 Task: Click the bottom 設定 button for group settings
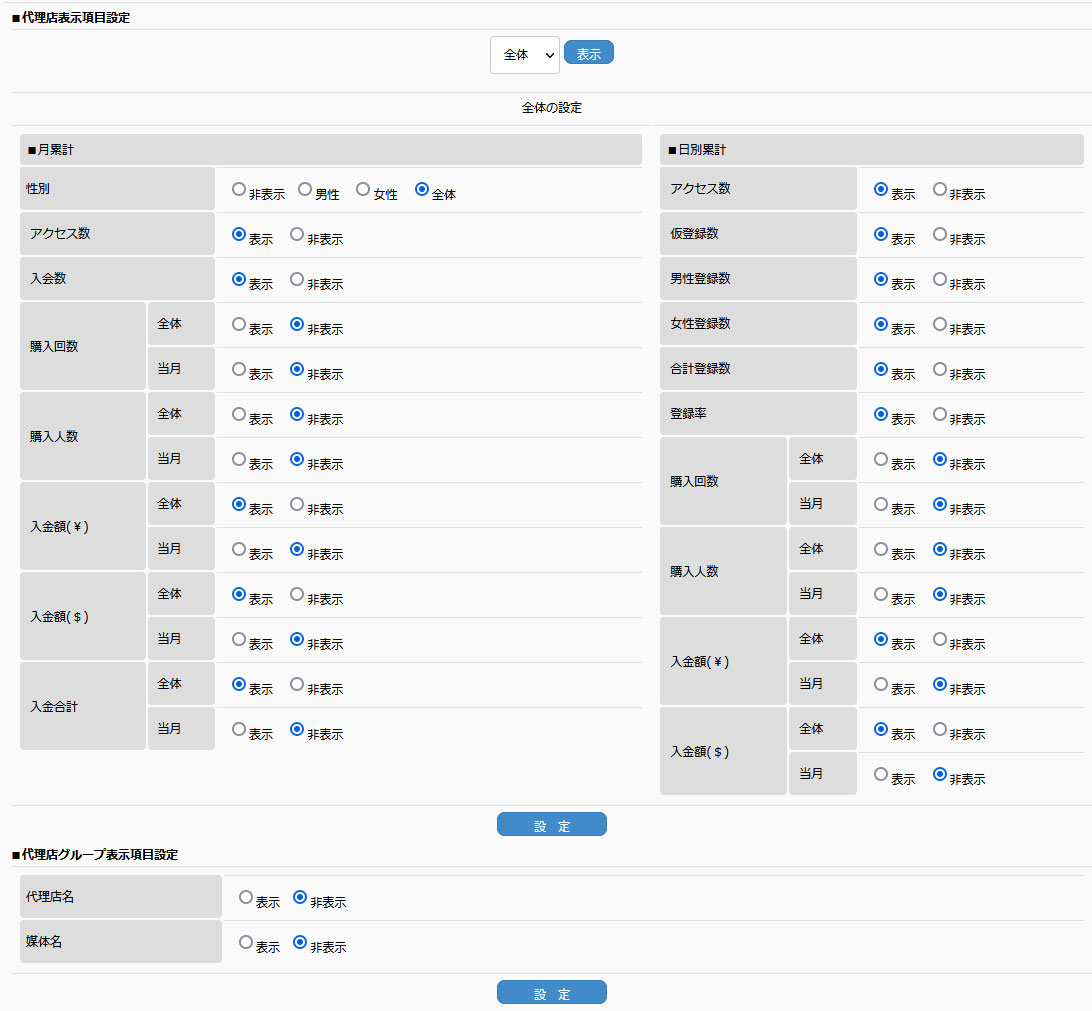[551, 992]
